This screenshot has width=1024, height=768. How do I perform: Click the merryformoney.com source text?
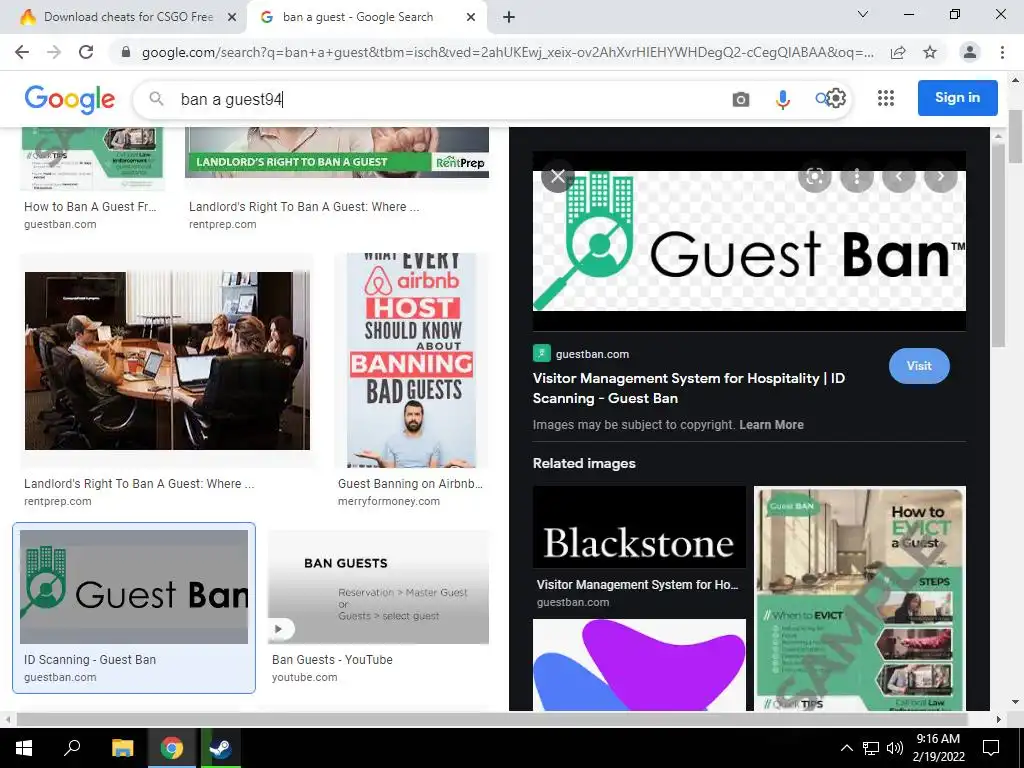pyautogui.click(x=389, y=501)
